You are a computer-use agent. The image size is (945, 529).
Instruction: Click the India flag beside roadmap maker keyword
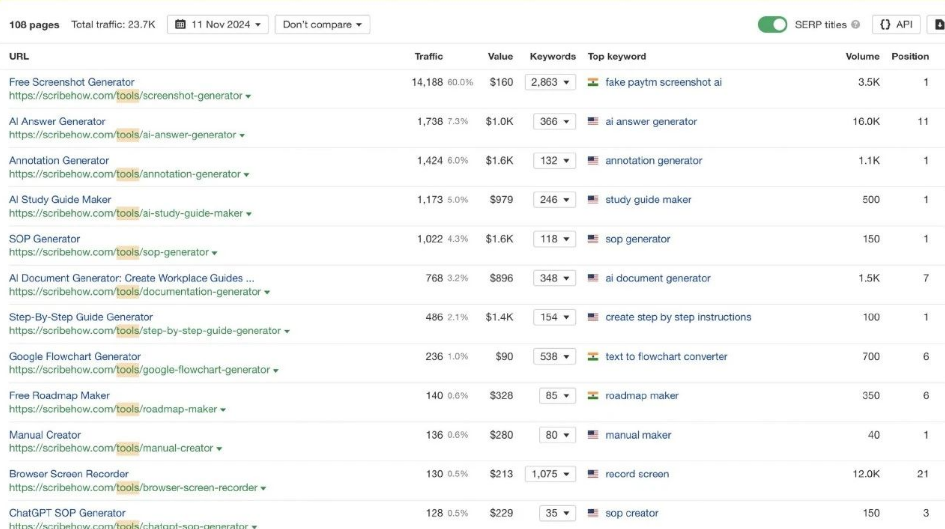(x=593, y=395)
